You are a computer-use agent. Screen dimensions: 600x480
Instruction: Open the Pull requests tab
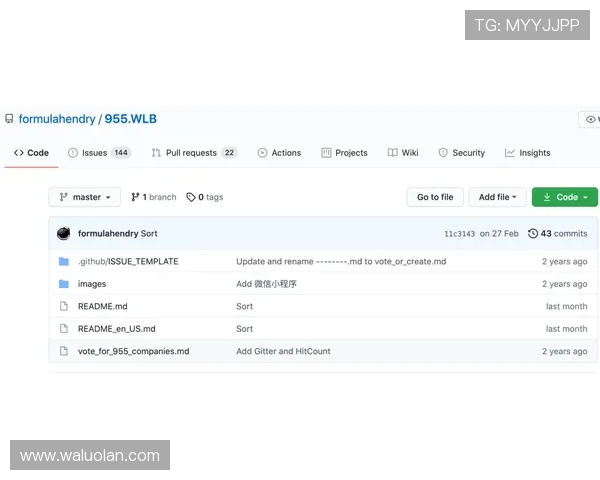[194, 153]
